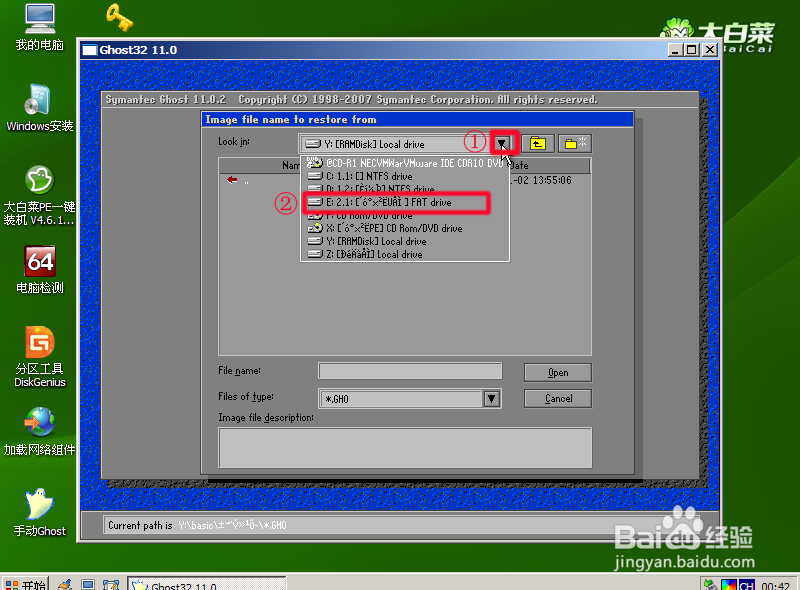This screenshot has height=590, width=800.
Task: Click the CH language indicator in tray
Action: tap(746, 585)
